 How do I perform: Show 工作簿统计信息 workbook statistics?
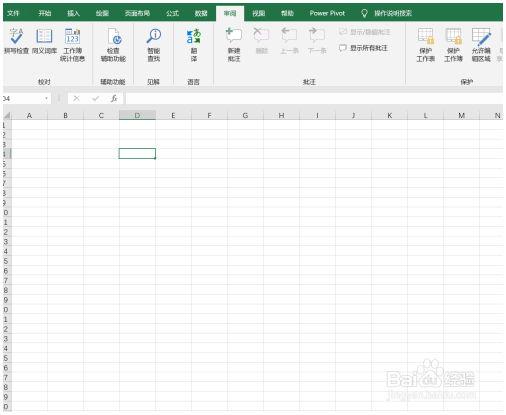coord(72,45)
